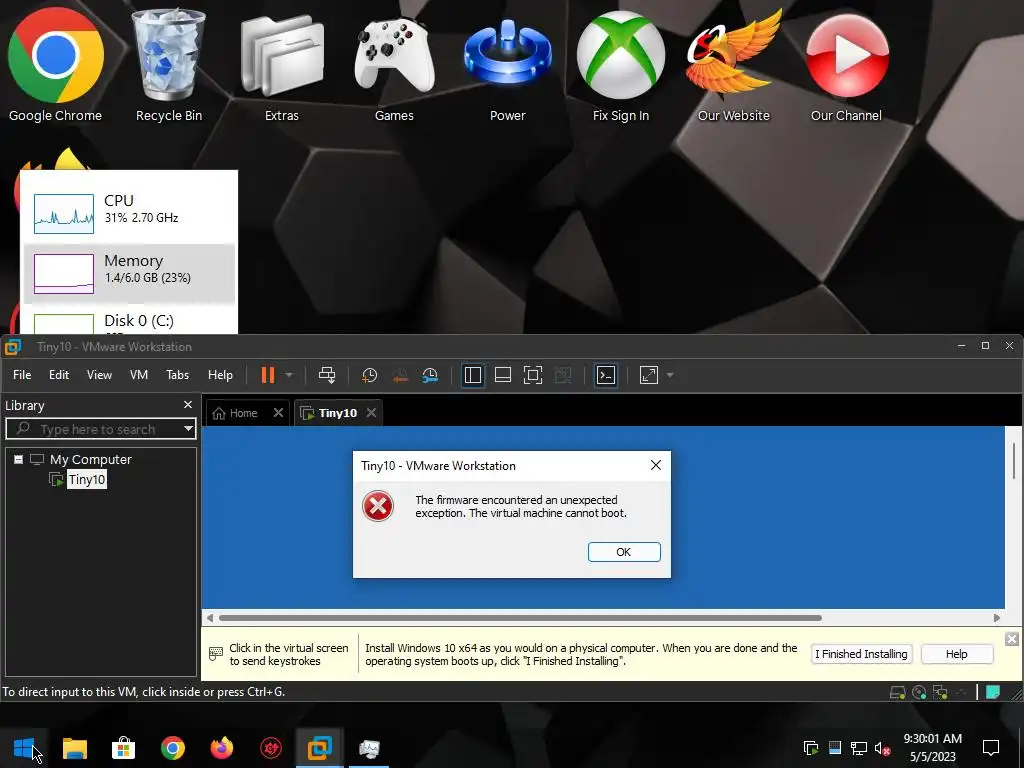Open the Edit menu
Viewport: 1024px width, 768px height.
pos(59,375)
